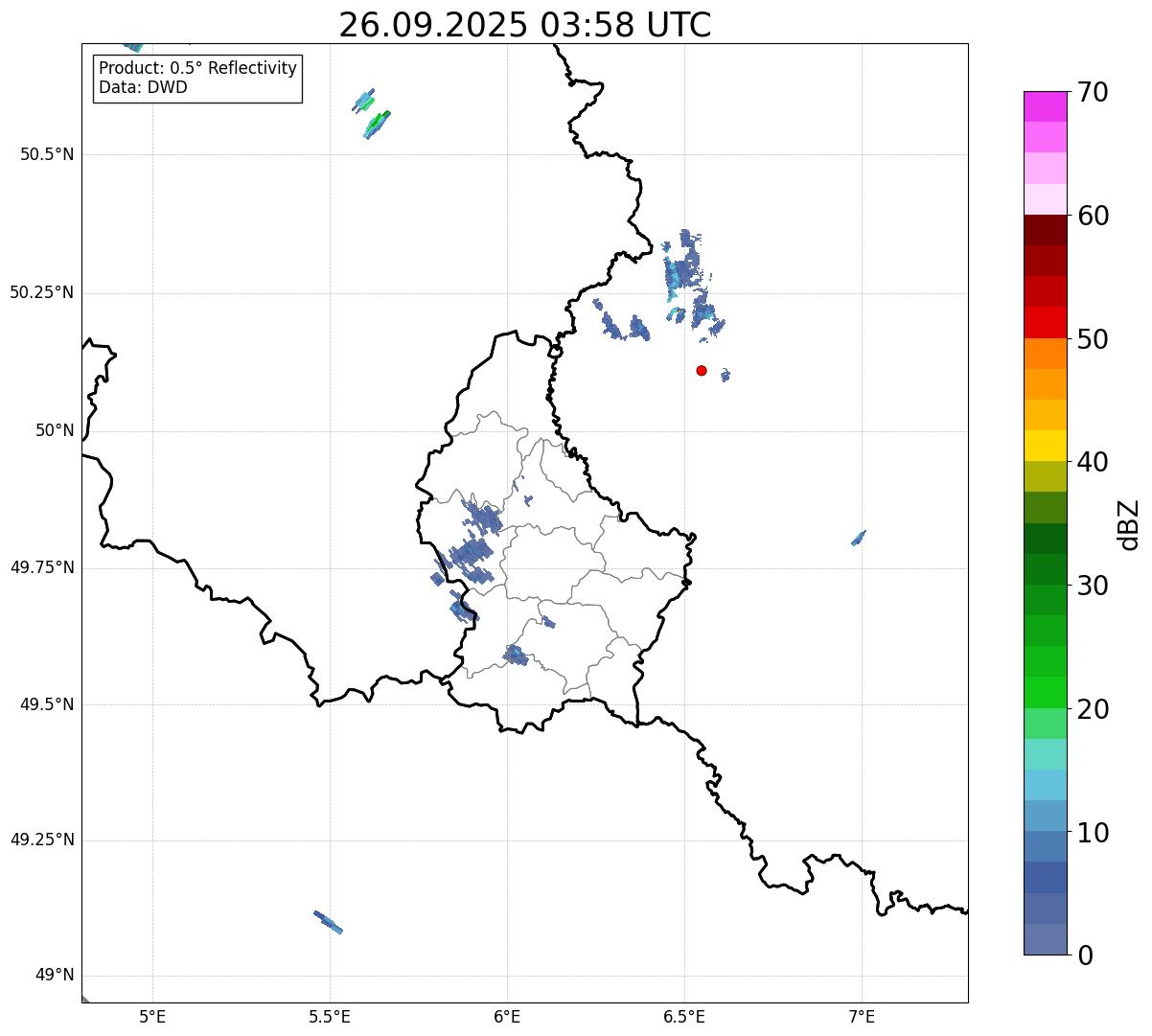Screen dimensions: 1152x1036
Task: Click the "Data: DWD" label
Action: (x=143, y=87)
